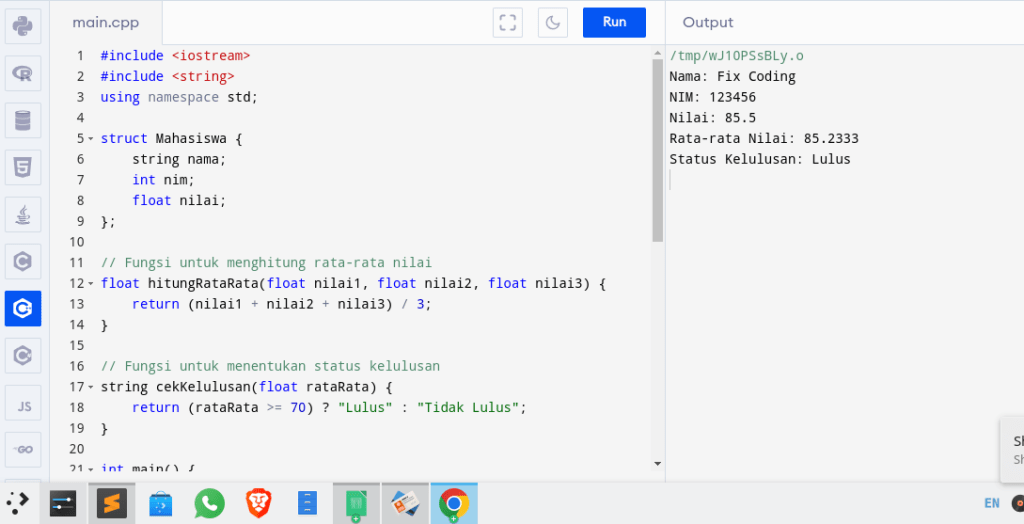Click the 'string nama;' declaration
Viewport: 1024px width, 524px height.
point(178,159)
